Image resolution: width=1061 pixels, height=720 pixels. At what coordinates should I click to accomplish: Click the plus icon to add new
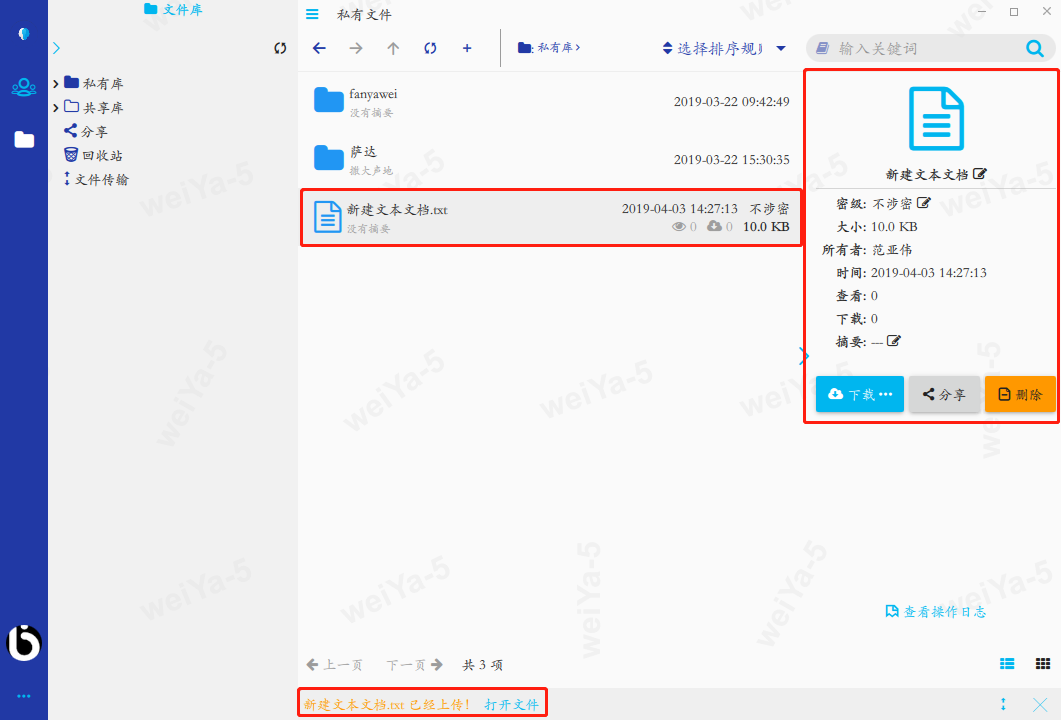(467, 48)
